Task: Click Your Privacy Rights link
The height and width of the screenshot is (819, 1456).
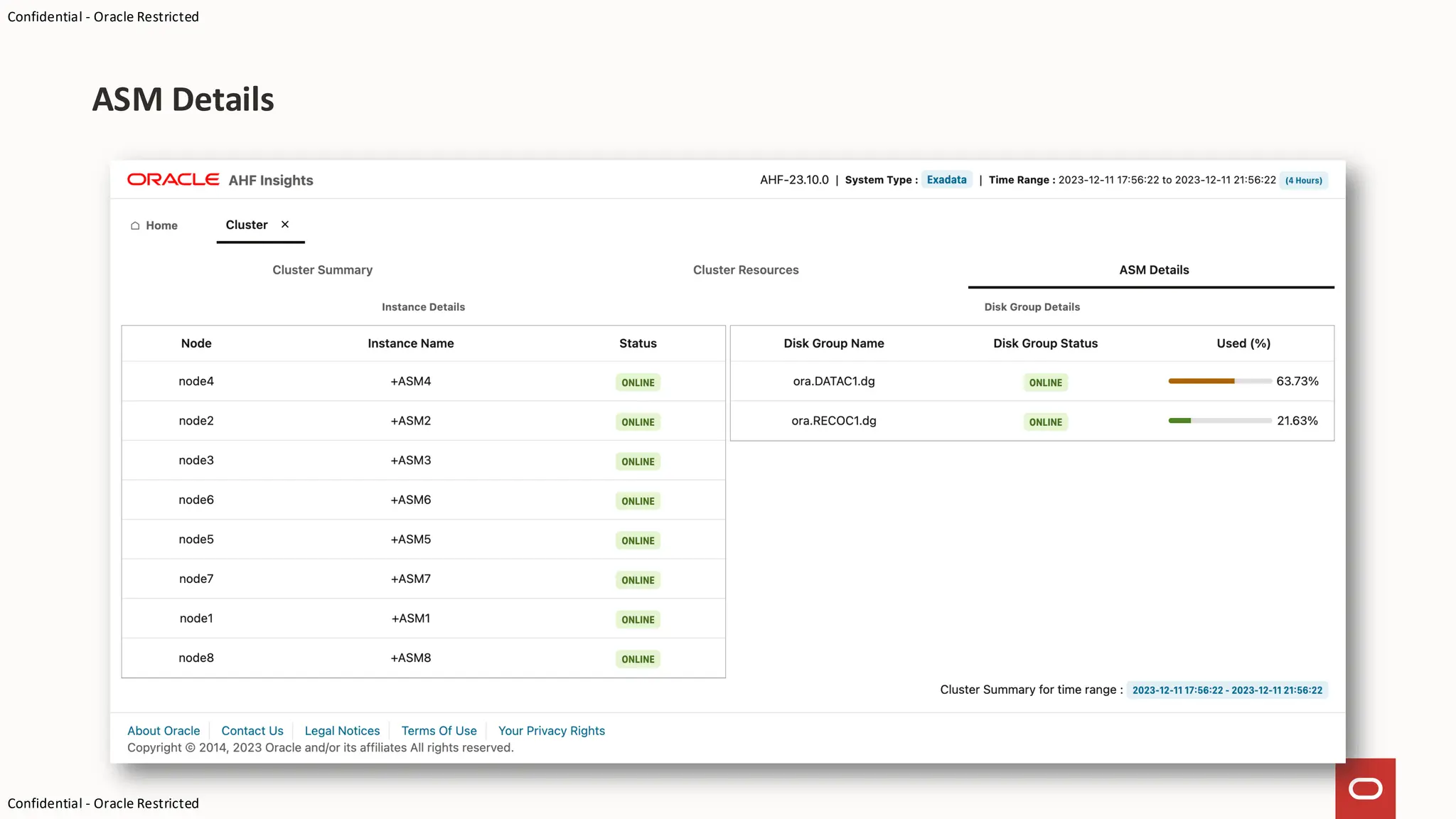Action: pos(551,731)
